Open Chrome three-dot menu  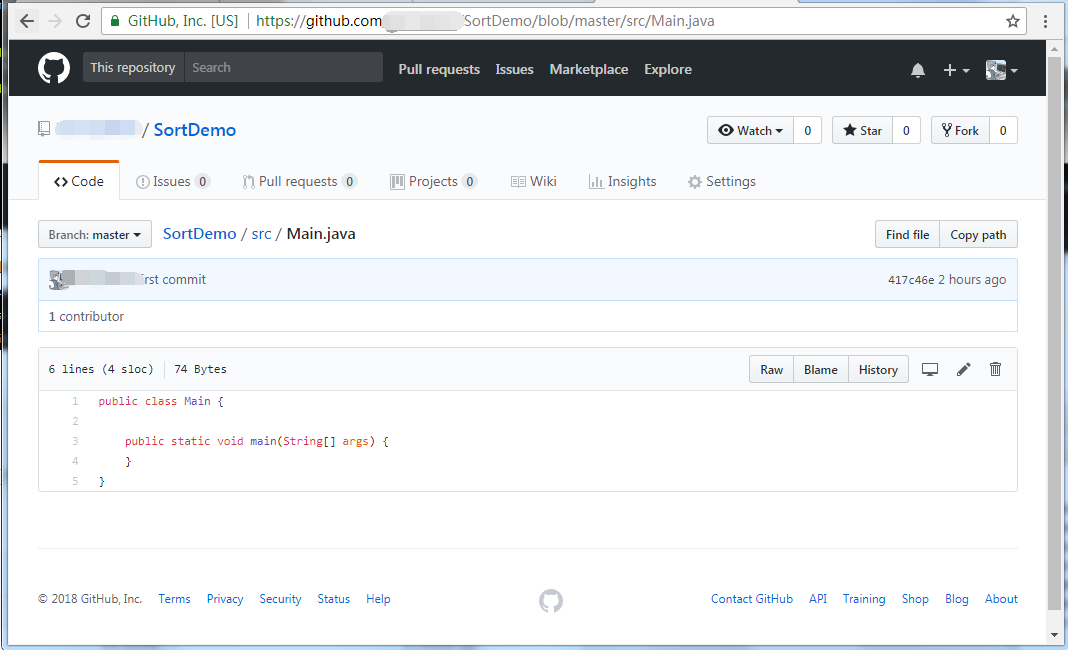coord(1046,21)
